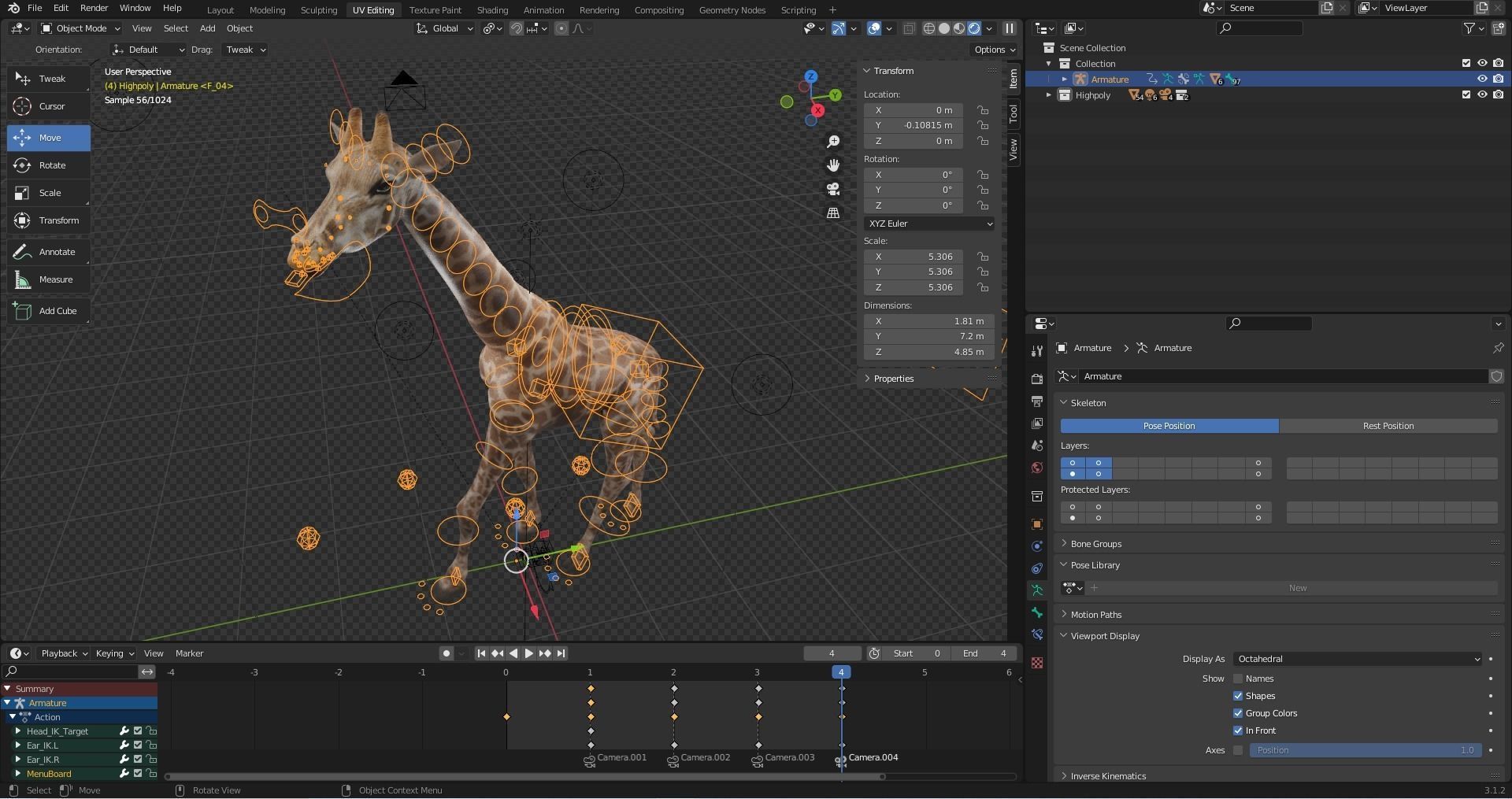
Task: Play the animation in reverse
Action: pos(513,653)
